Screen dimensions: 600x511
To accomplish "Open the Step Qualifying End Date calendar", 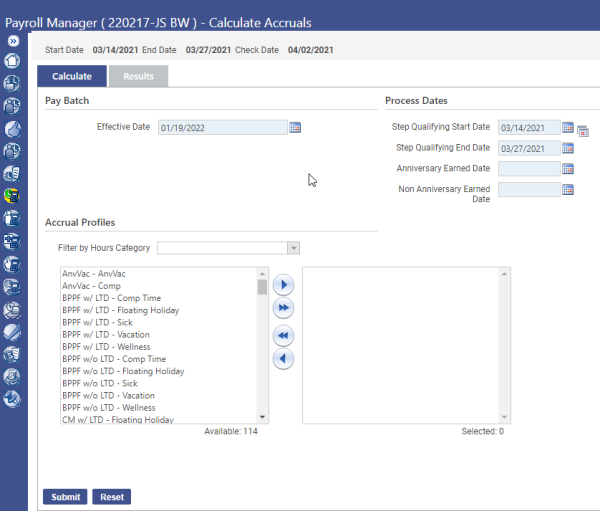I will [x=568, y=148].
